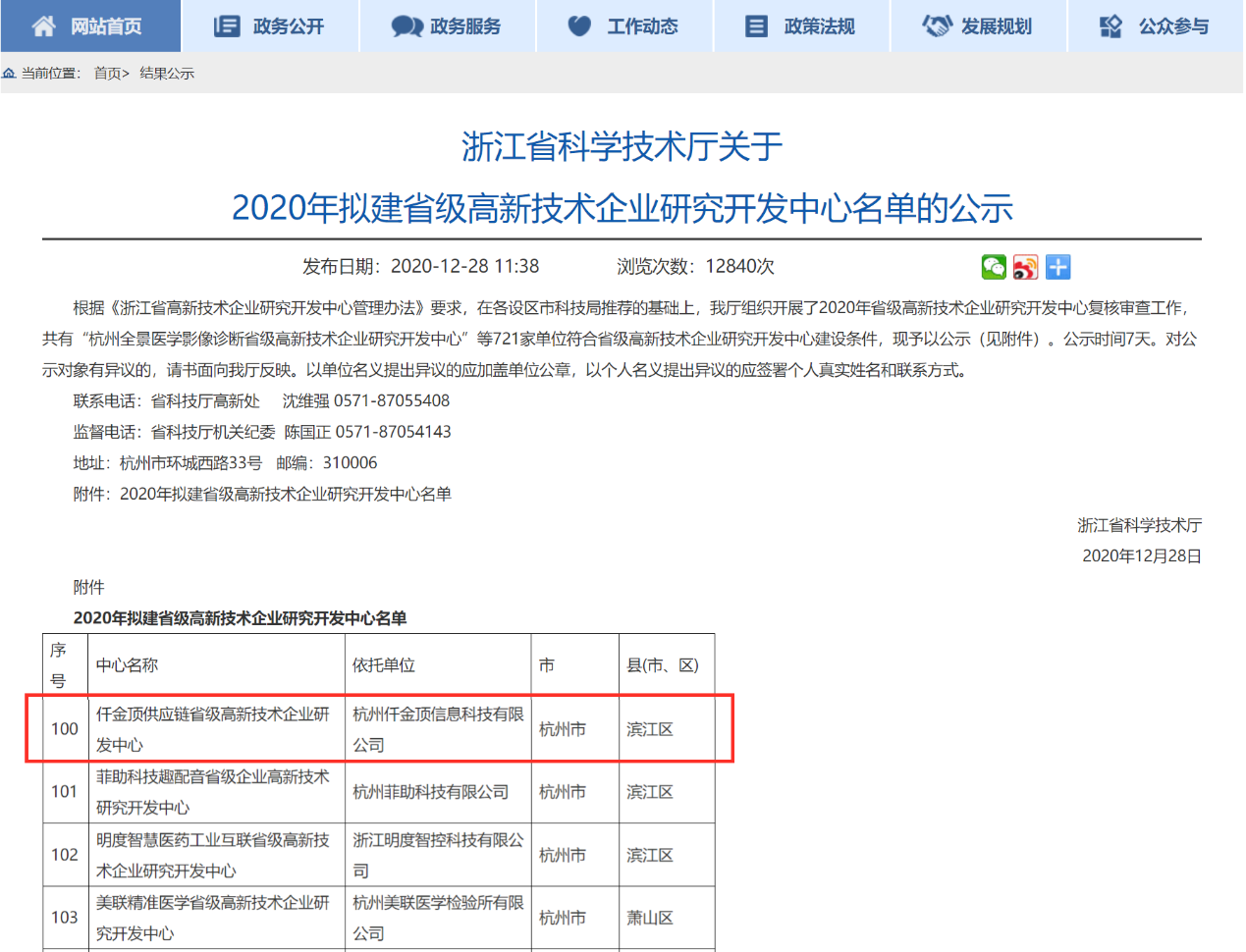The height and width of the screenshot is (952, 1246).
Task: Click the home icon beside 网站首页
Action: (x=44, y=26)
